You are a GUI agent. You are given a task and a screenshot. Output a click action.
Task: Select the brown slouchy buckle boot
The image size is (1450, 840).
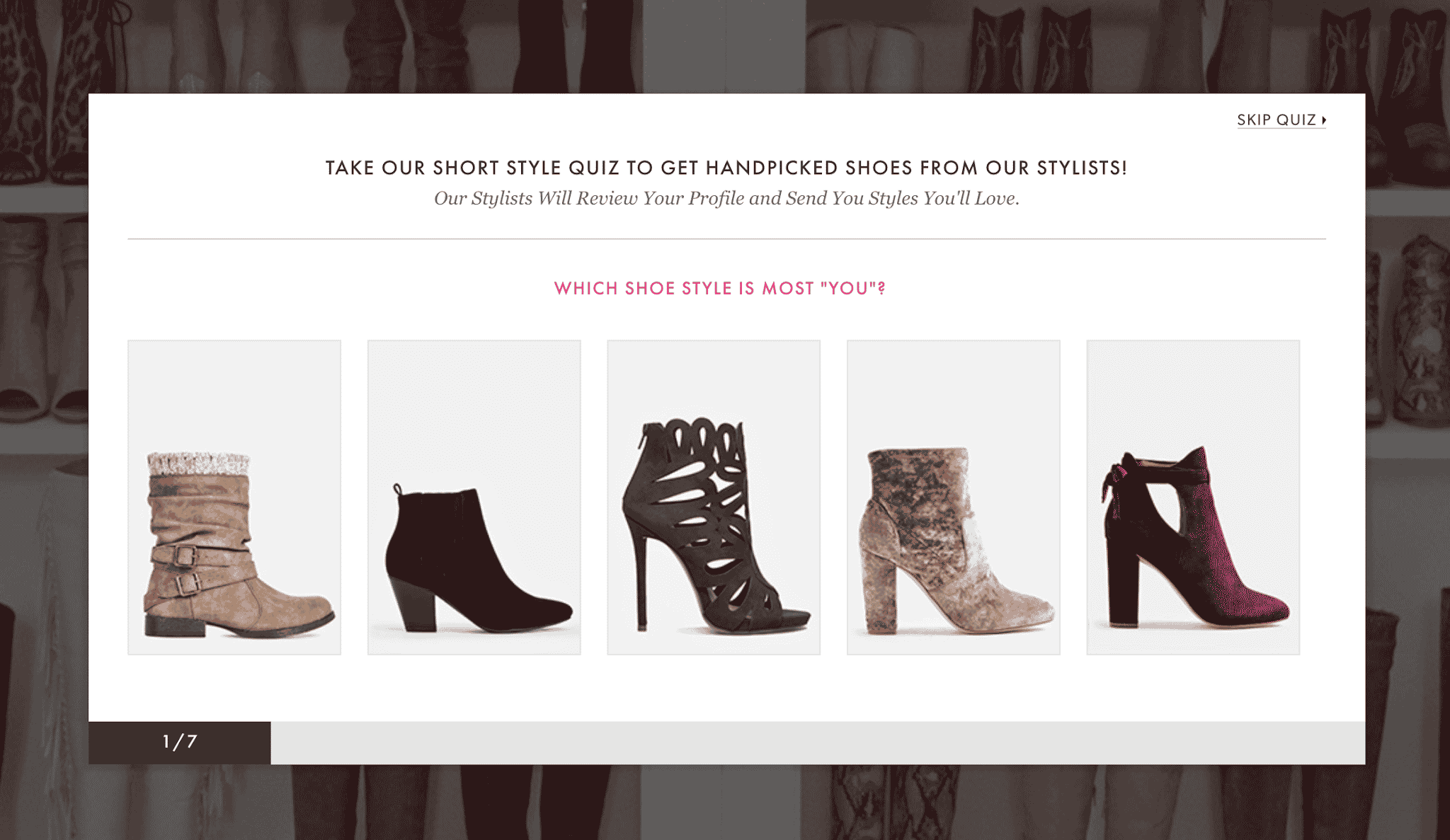[234, 497]
